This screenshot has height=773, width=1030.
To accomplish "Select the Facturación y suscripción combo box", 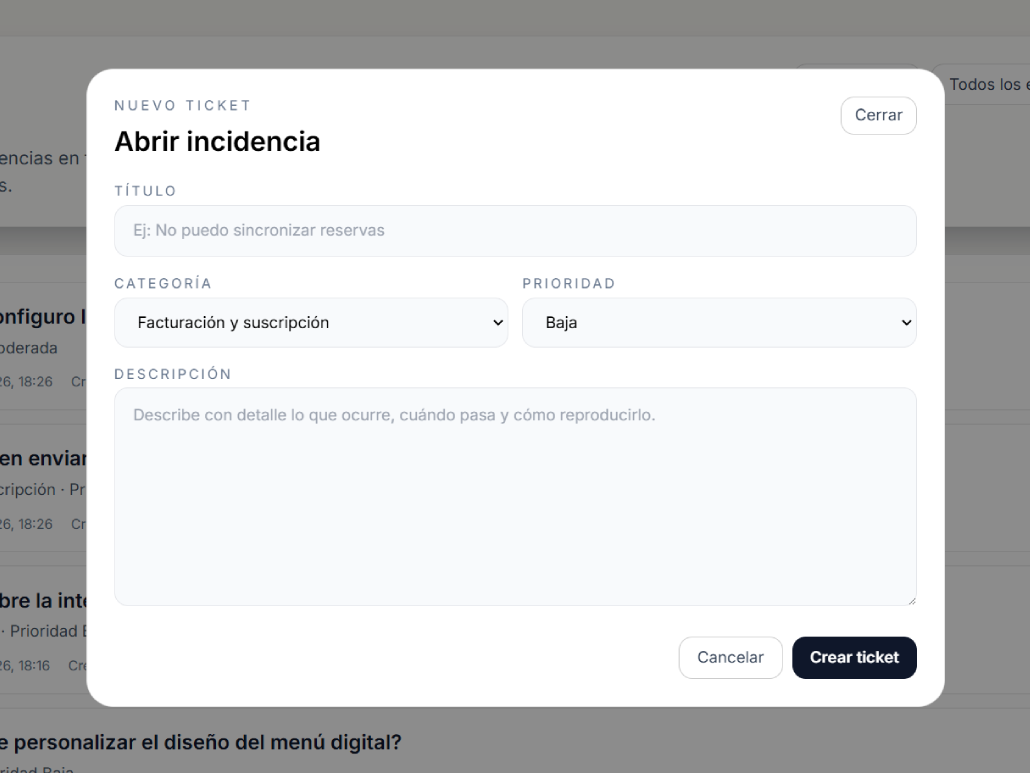I will coord(310,322).
